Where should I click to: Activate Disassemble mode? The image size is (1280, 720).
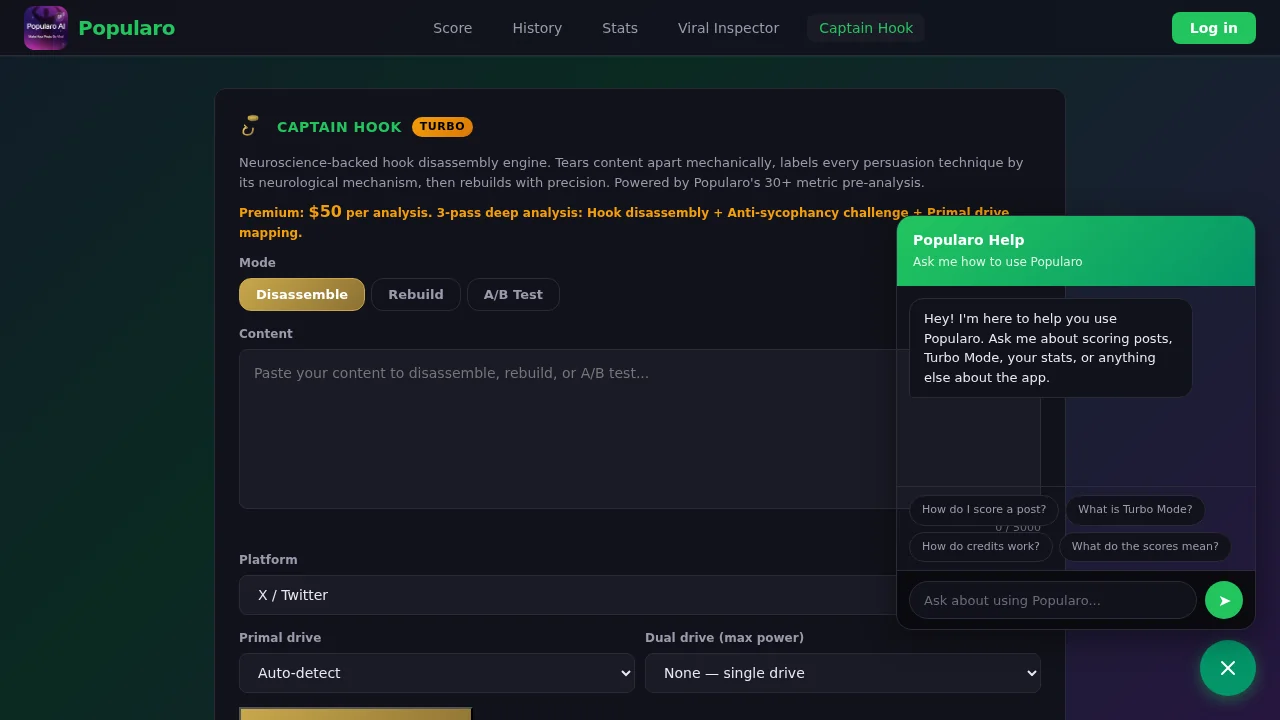pyautogui.click(x=301, y=294)
